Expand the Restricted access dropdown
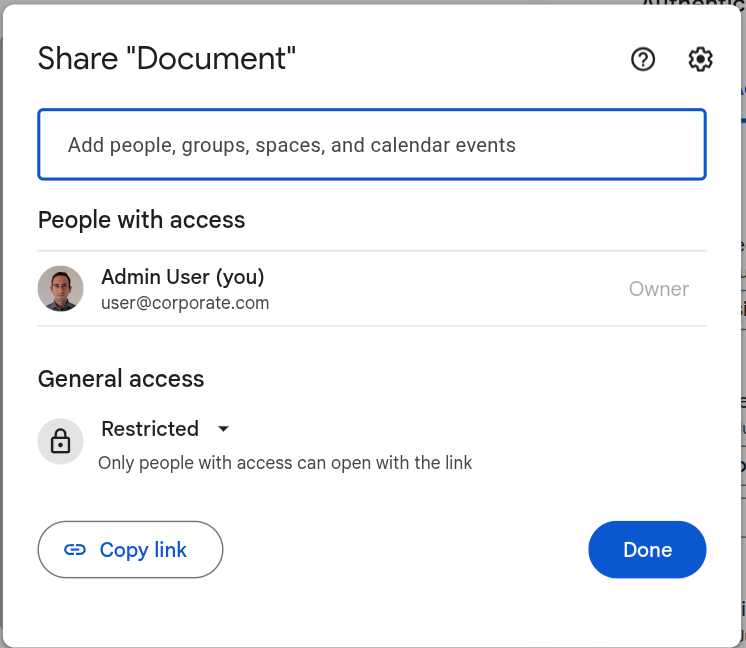 (166, 429)
